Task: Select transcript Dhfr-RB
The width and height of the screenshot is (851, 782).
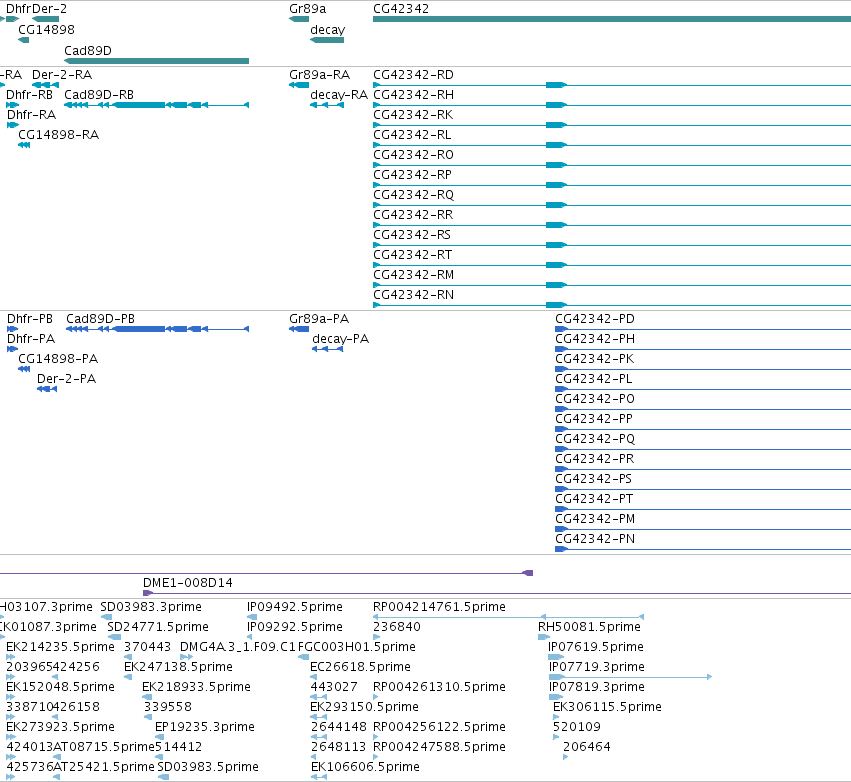Action: [x=29, y=94]
